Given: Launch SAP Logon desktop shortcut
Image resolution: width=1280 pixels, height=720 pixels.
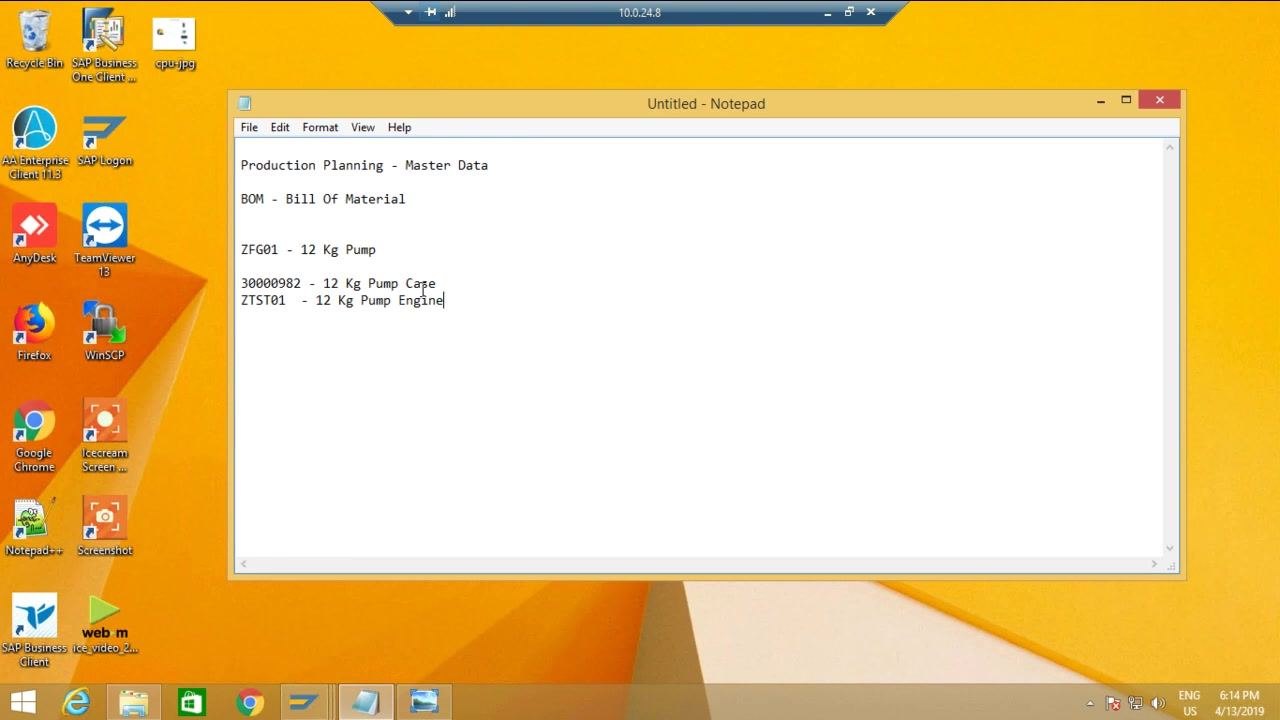Looking at the screenshot, I should 104,139.
